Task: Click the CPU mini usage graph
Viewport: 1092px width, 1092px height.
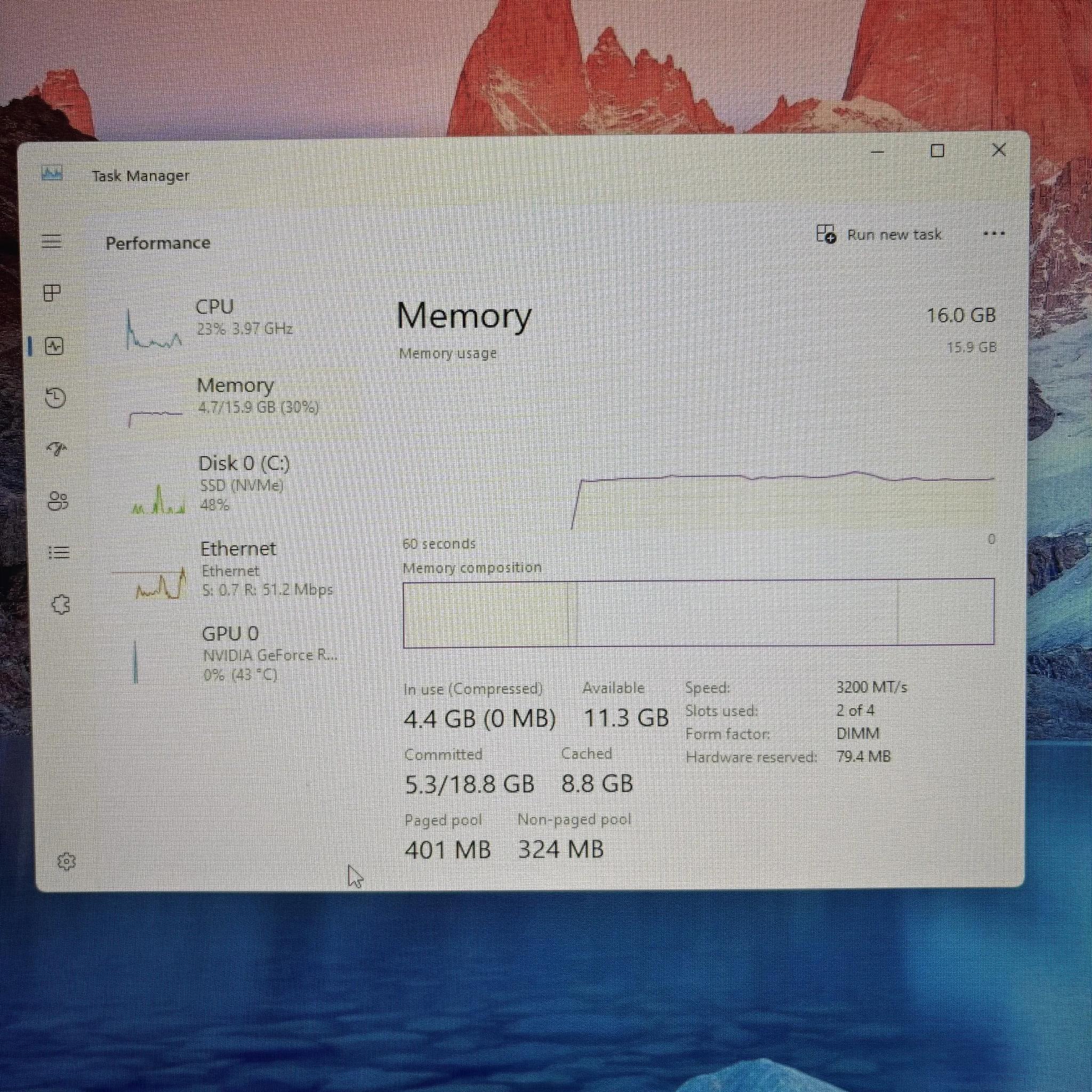Action: pos(154,329)
